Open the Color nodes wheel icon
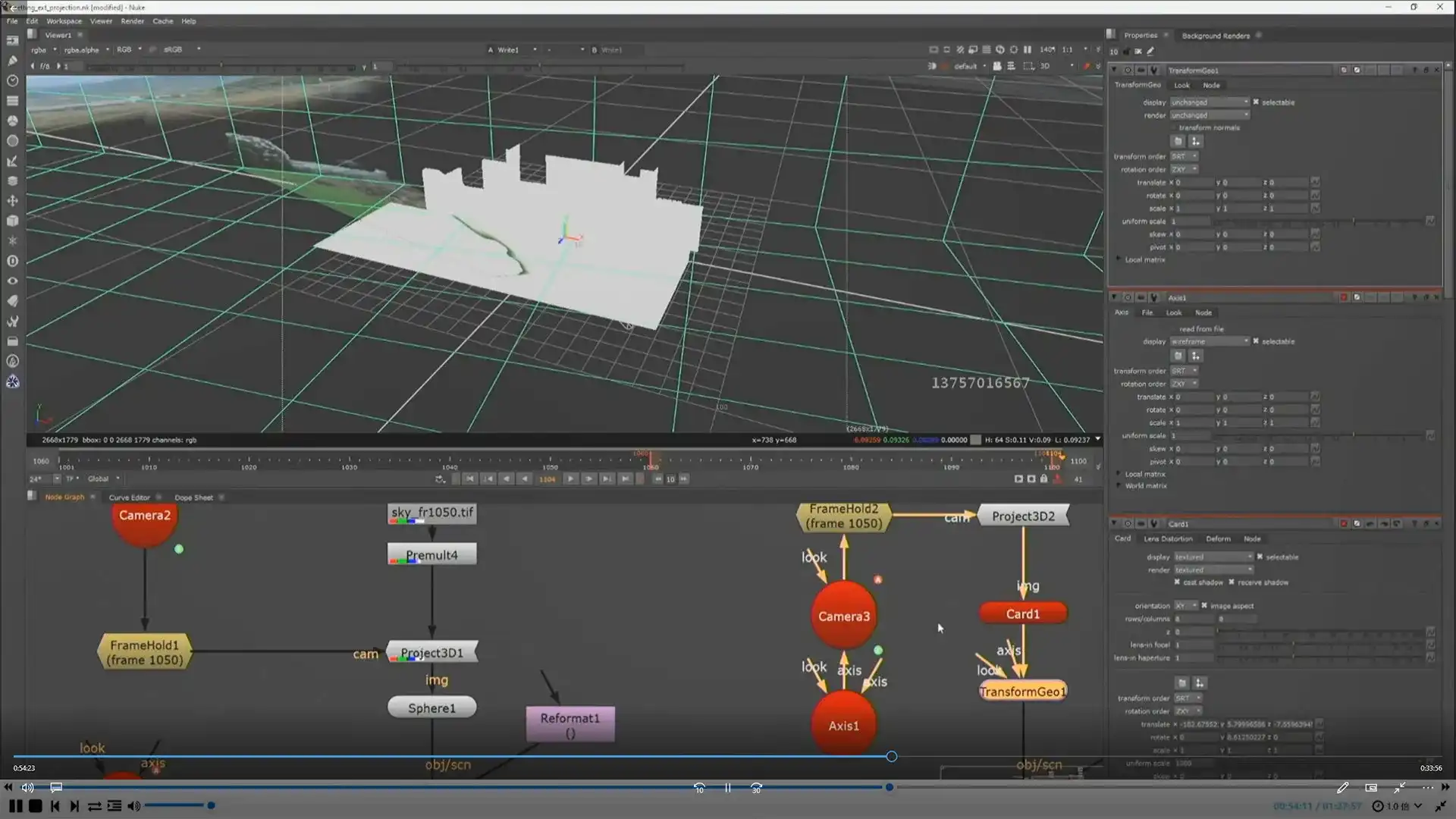The height and width of the screenshot is (819, 1456). pos(12,121)
